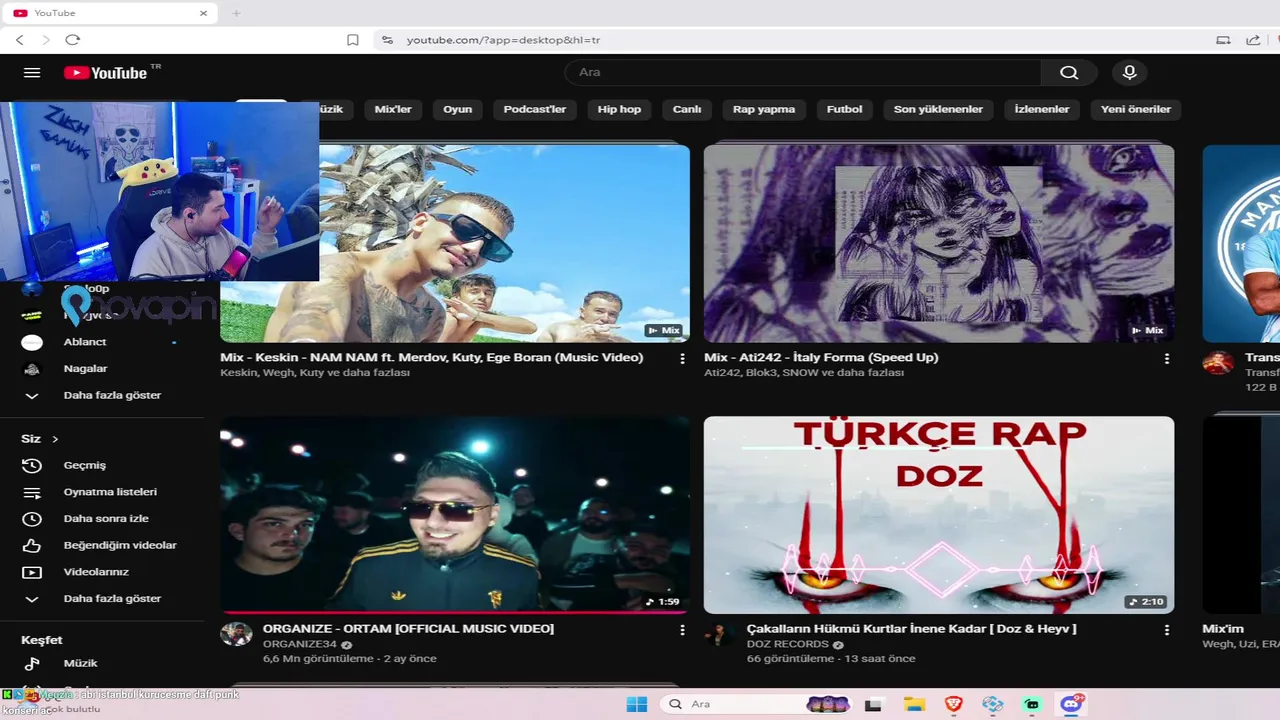Select the İzlenenler filter chip

click(1042, 109)
